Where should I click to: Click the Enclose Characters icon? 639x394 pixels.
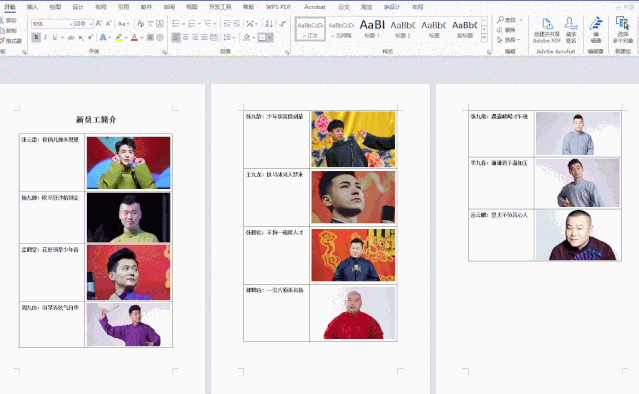coord(160,37)
